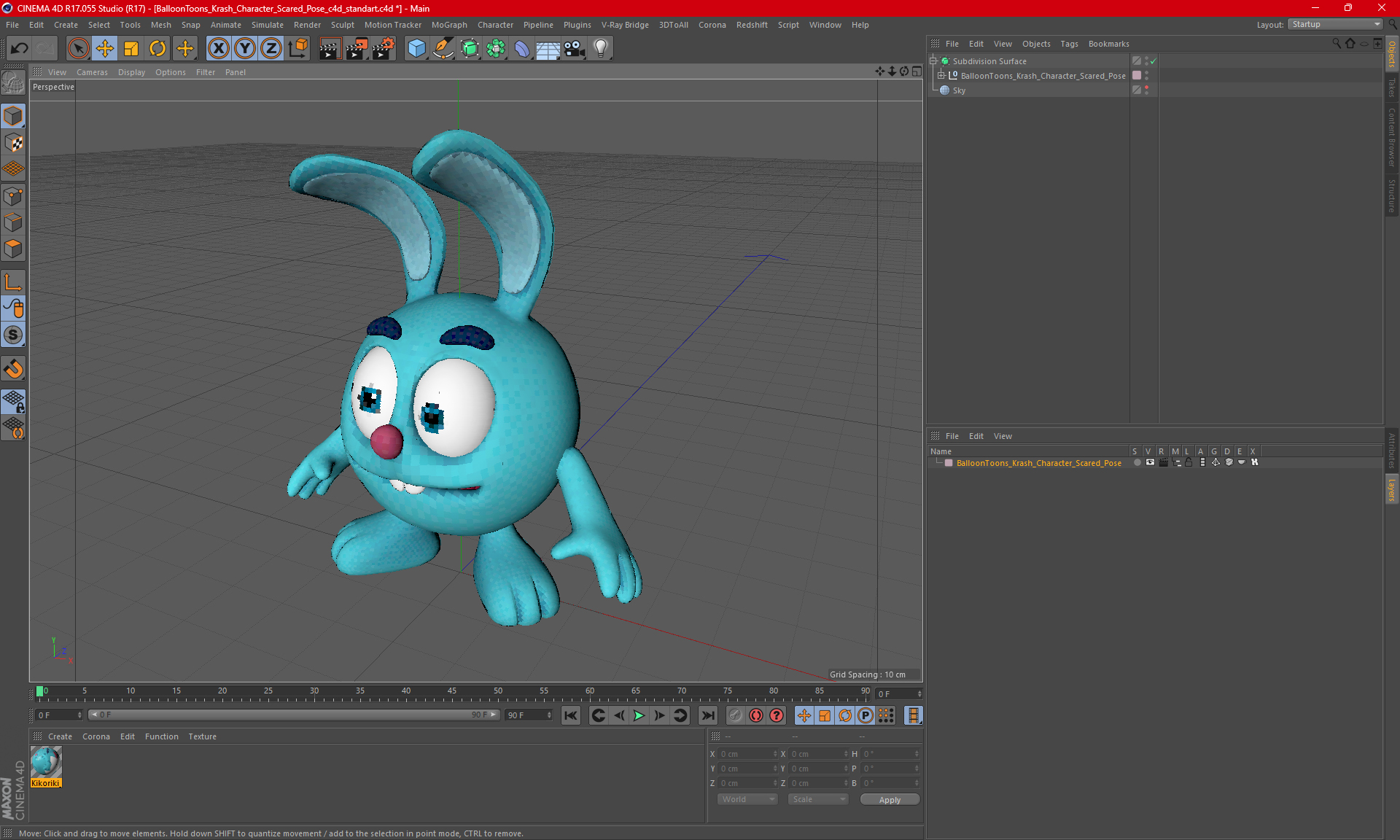
Task: Toggle Sky visibility dots
Action: tap(1146, 90)
